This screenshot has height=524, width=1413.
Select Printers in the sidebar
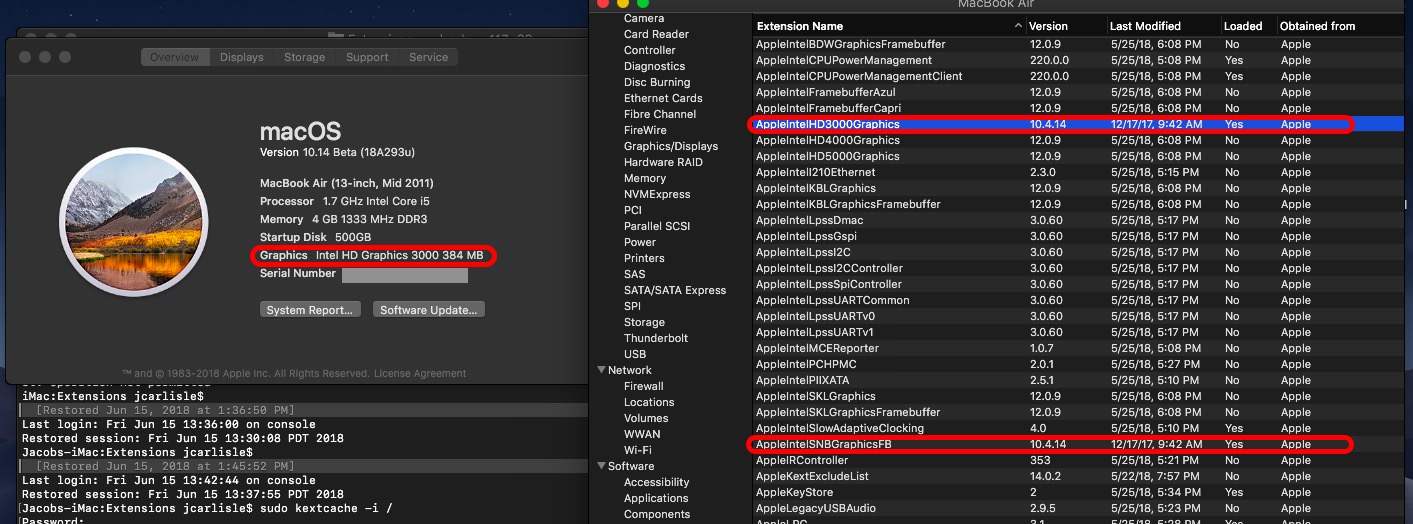644,258
